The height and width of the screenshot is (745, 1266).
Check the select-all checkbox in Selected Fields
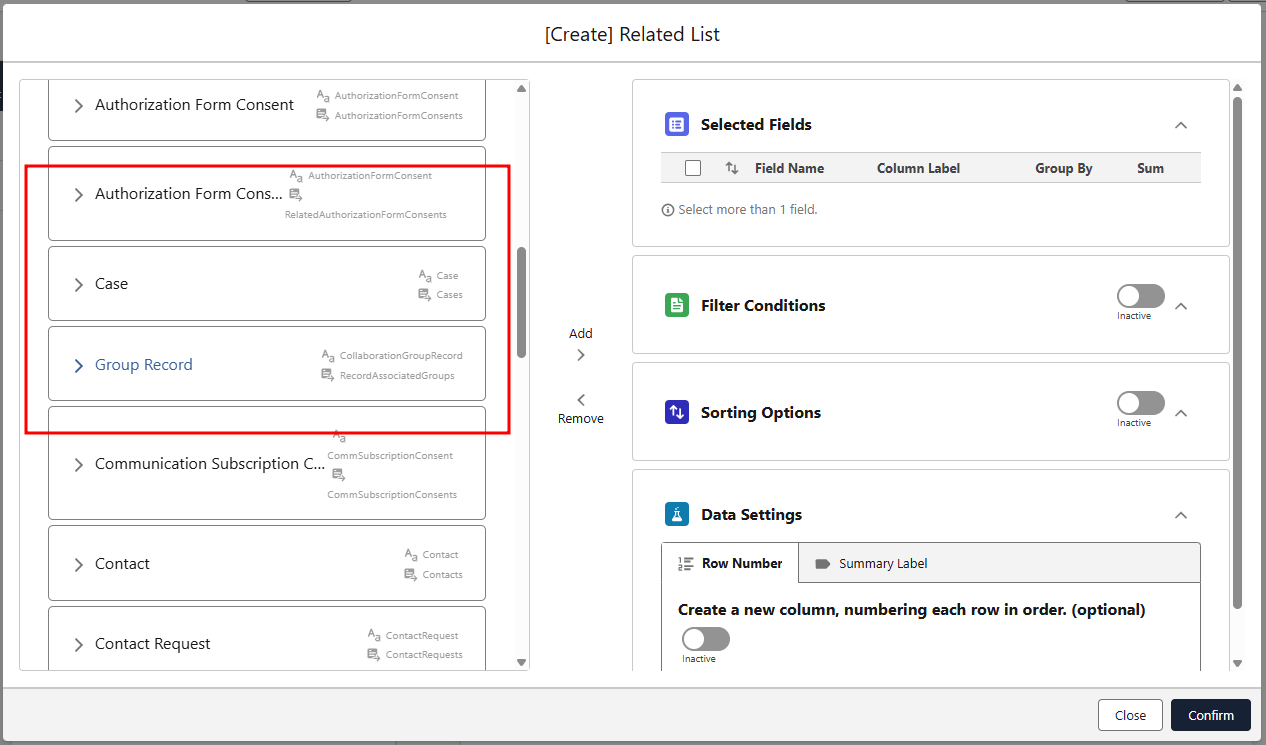click(693, 168)
